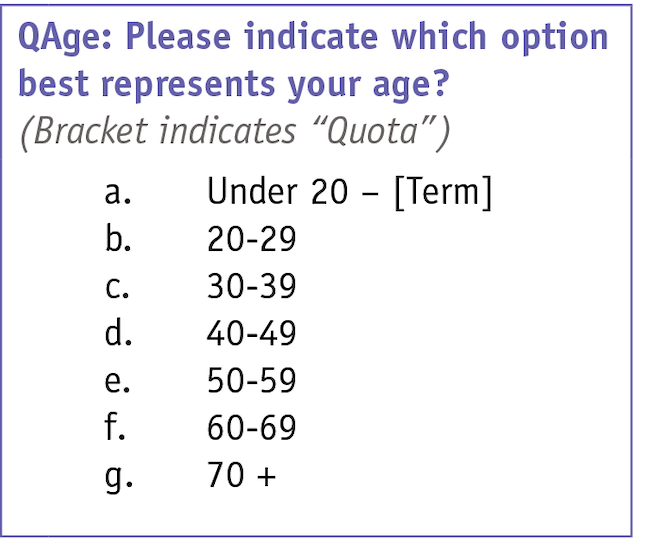
Task: Select the letter "g." option marker
Action: tap(118, 477)
